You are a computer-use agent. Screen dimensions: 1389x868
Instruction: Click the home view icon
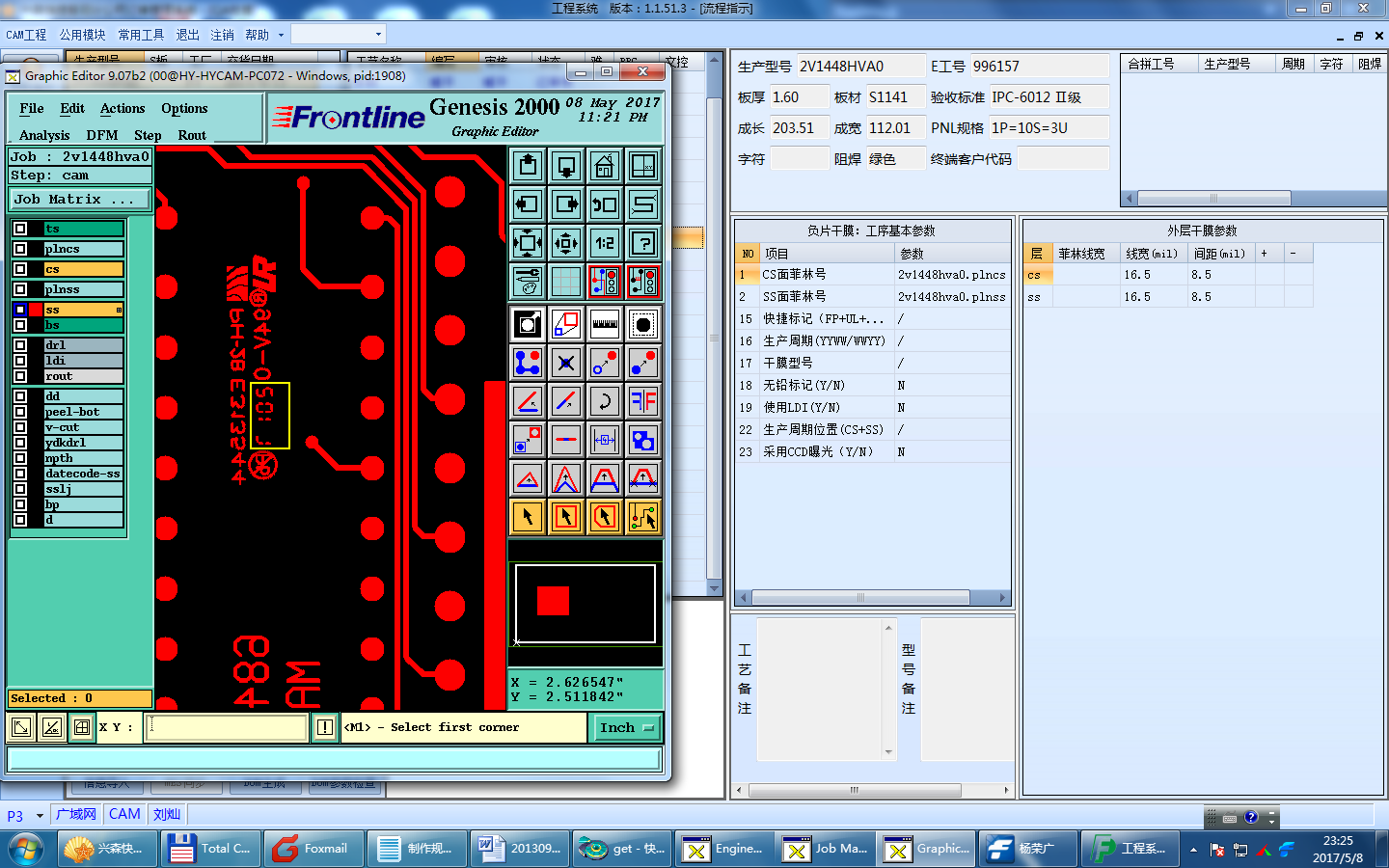pos(605,166)
